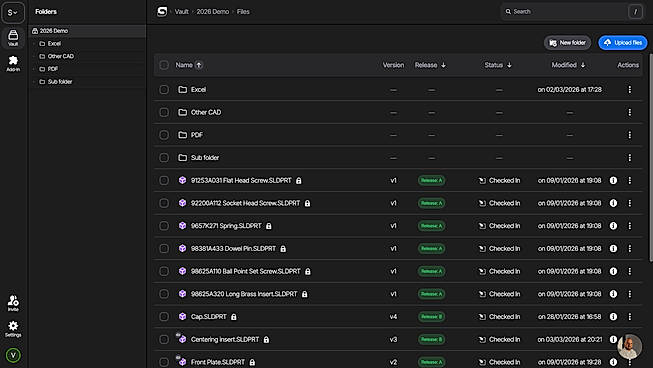The width and height of the screenshot is (653, 368).
Task: Click lock icon on Socket Head Screw
Action: pyautogui.click(x=307, y=203)
